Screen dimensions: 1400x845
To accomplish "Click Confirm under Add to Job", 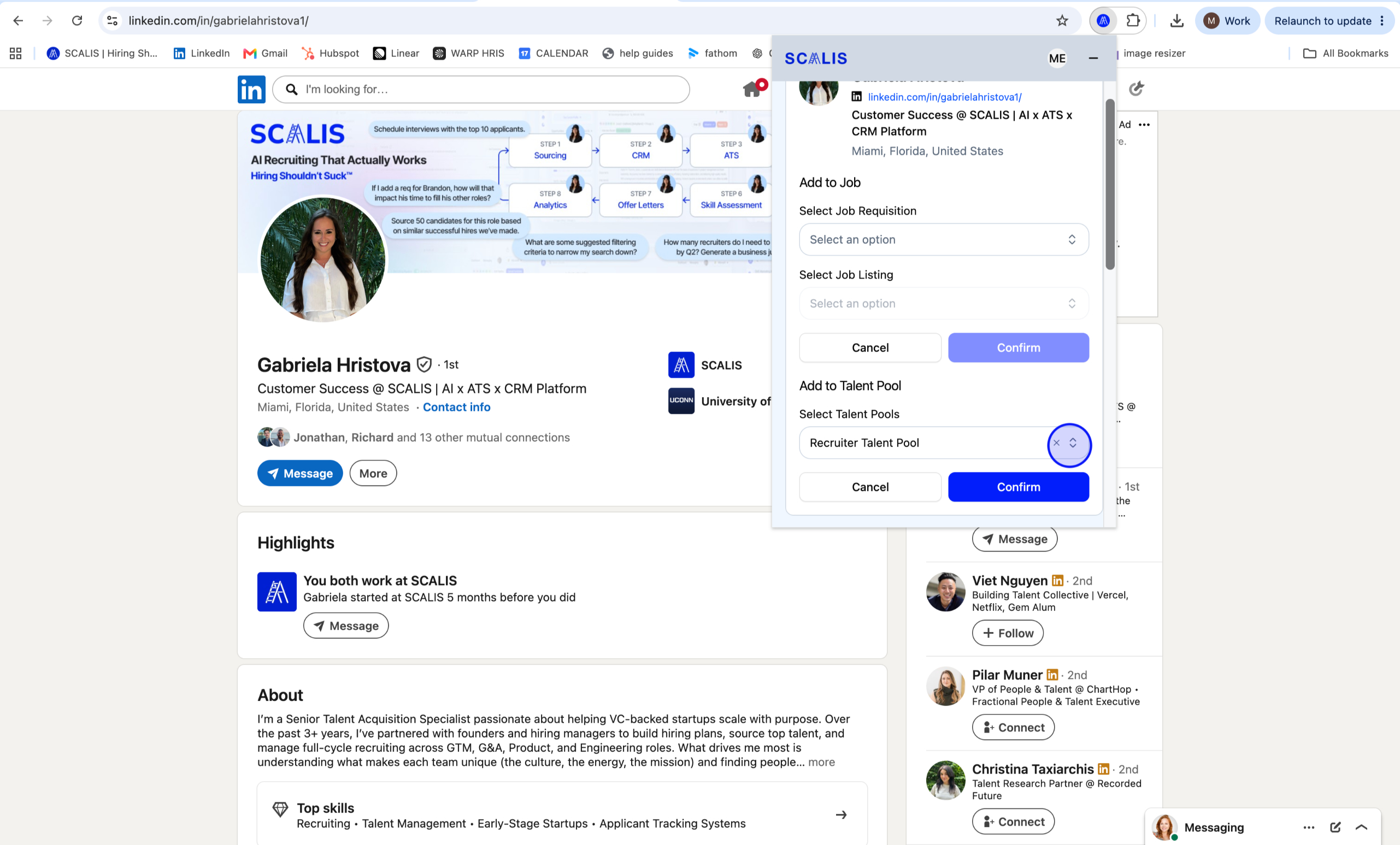I will (1018, 348).
